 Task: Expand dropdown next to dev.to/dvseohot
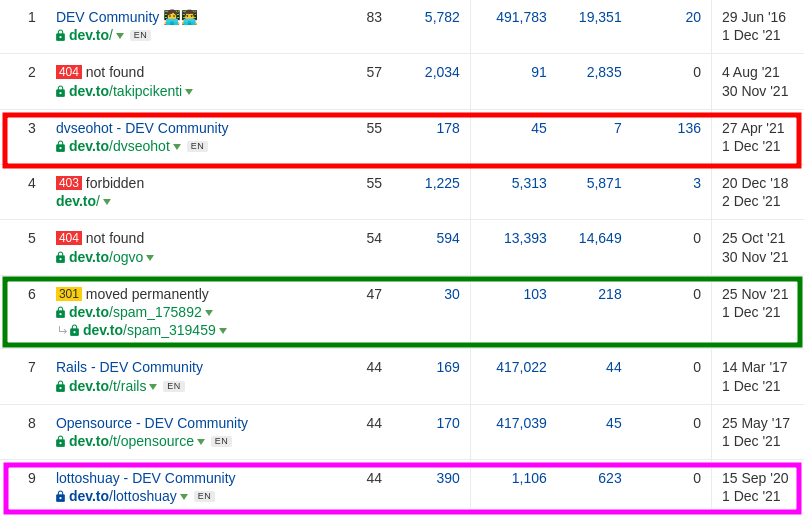(x=177, y=147)
